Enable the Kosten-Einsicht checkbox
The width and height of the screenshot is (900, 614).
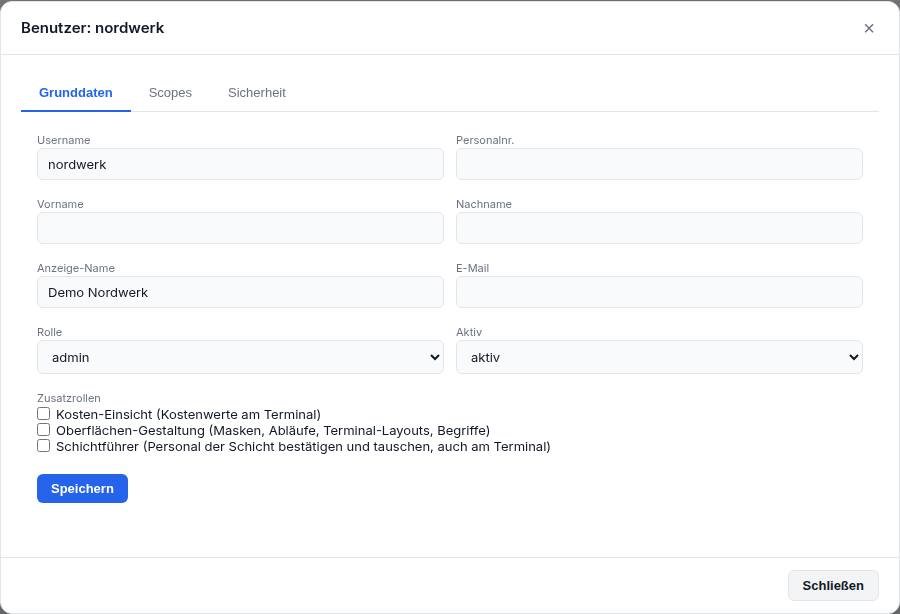(x=44, y=414)
